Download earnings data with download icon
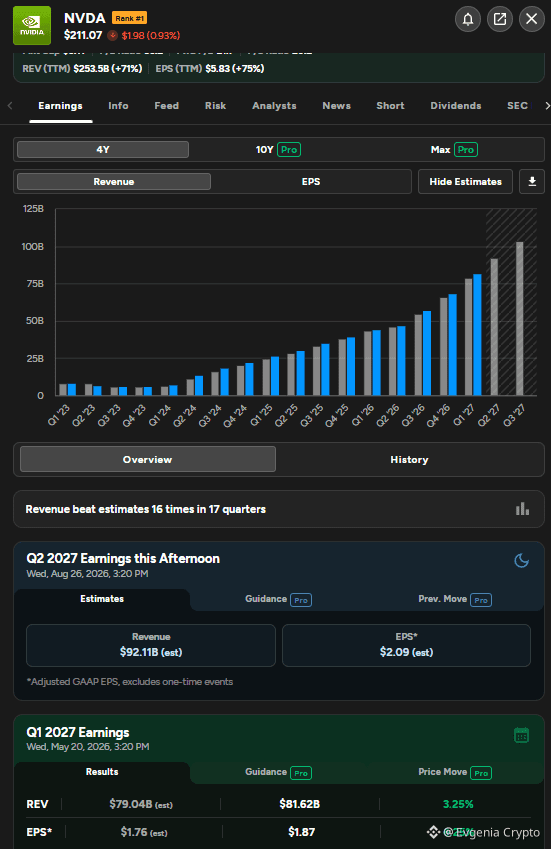This screenshot has width=551, height=849. (x=532, y=181)
